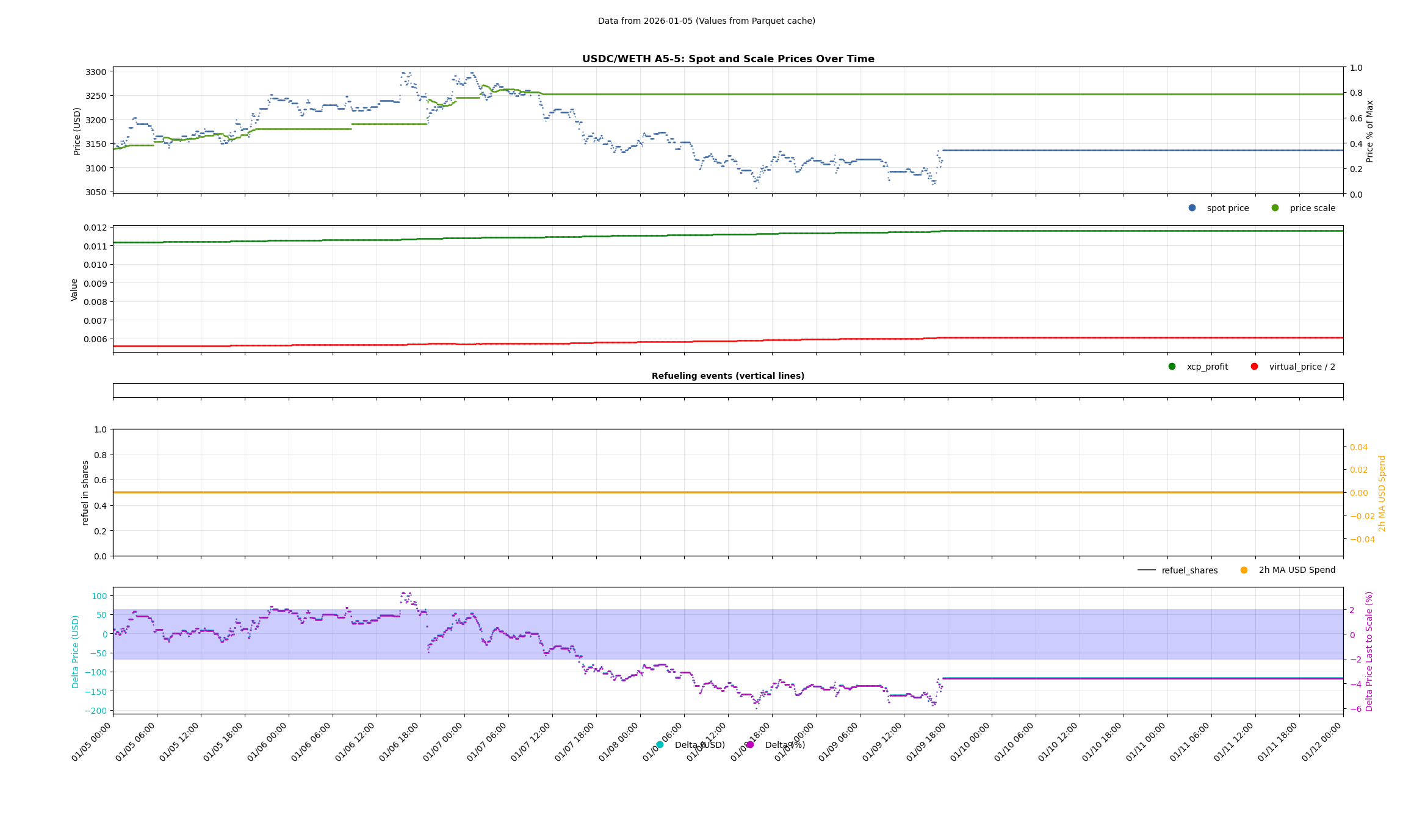Click the orange 2h MA USD Spend legend dot
1414x840 pixels.
tap(1244, 570)
